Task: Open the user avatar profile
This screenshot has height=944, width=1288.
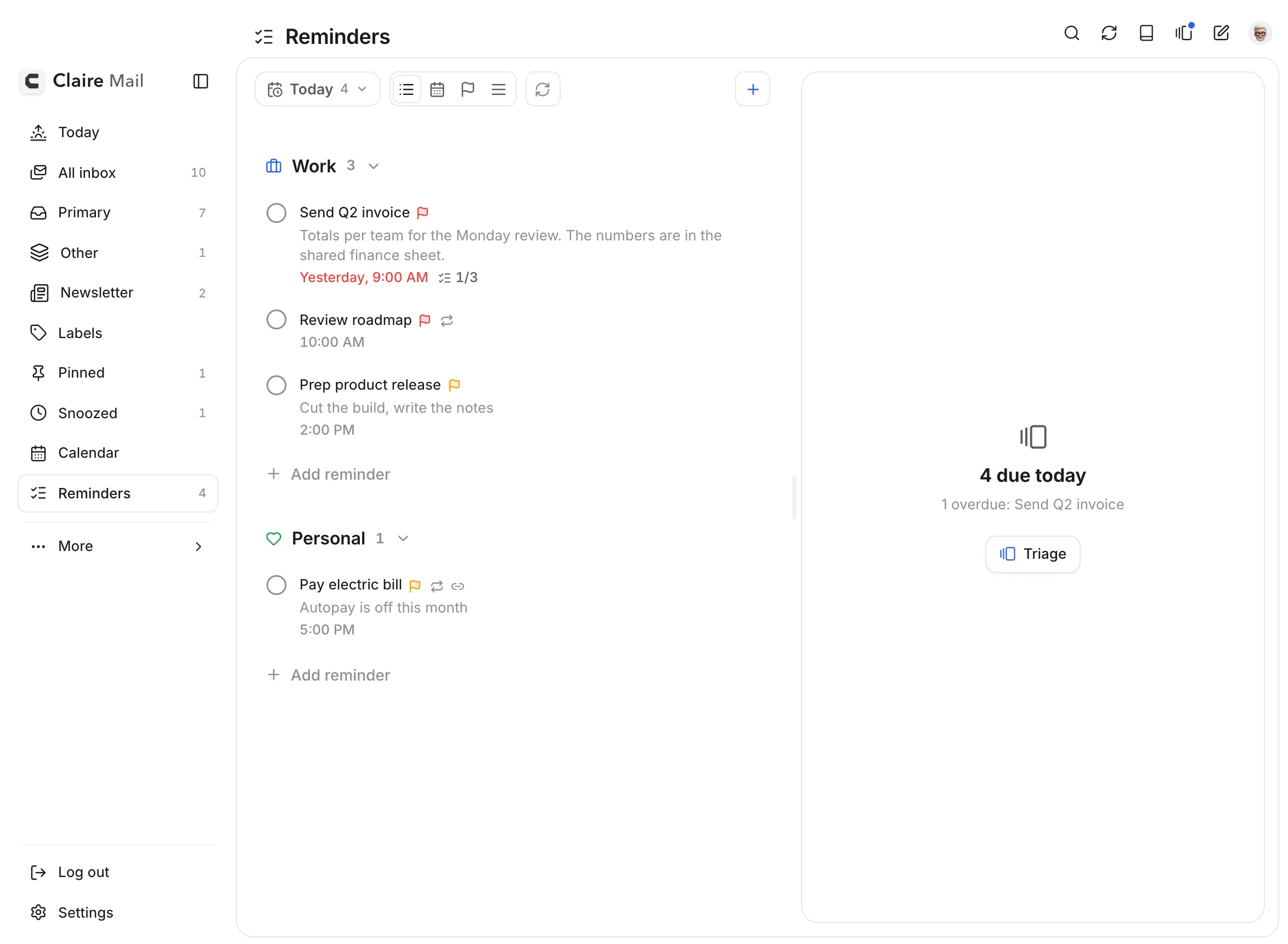Action: tap(1260, 33)
